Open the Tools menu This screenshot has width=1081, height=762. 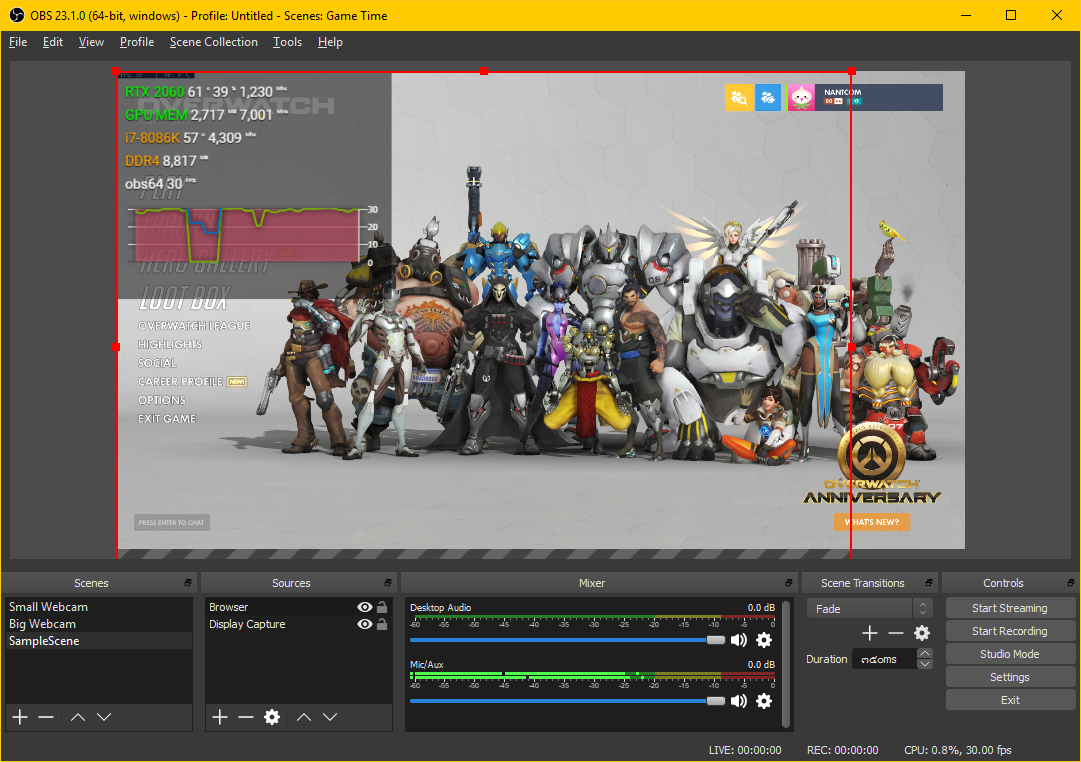coord(287,42)
